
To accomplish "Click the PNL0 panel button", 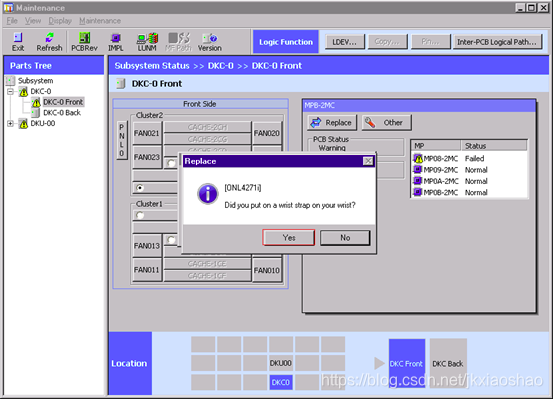I will point(122,140).
